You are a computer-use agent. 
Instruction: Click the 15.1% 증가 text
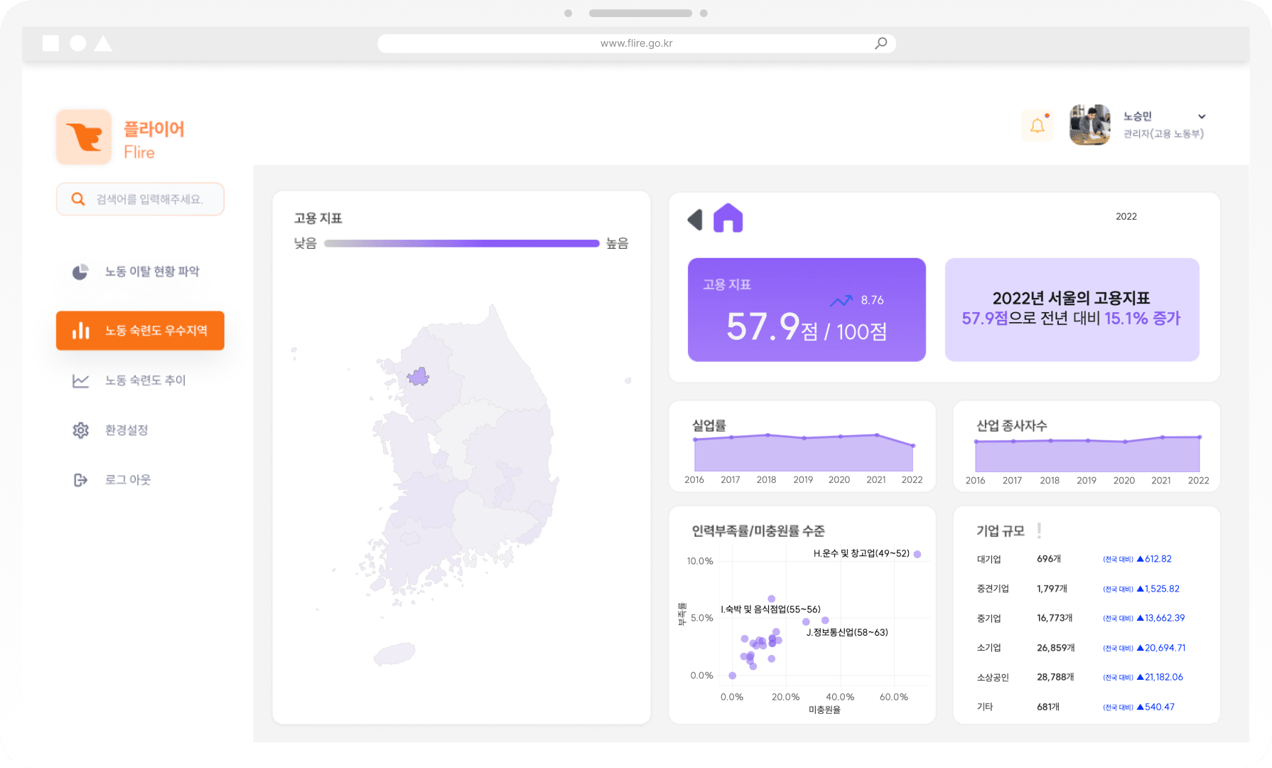pyautogui.click(x=1142, y=319)
